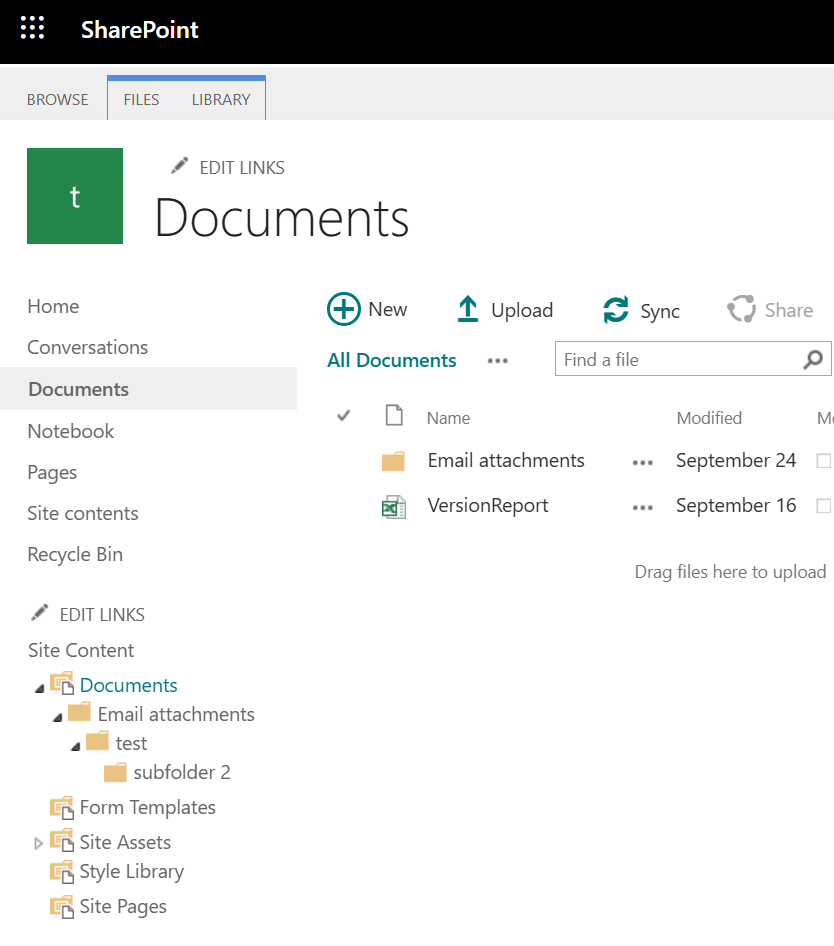Collapse the Email attachments tree node
The image size is (834, 946).
[57, 717]
